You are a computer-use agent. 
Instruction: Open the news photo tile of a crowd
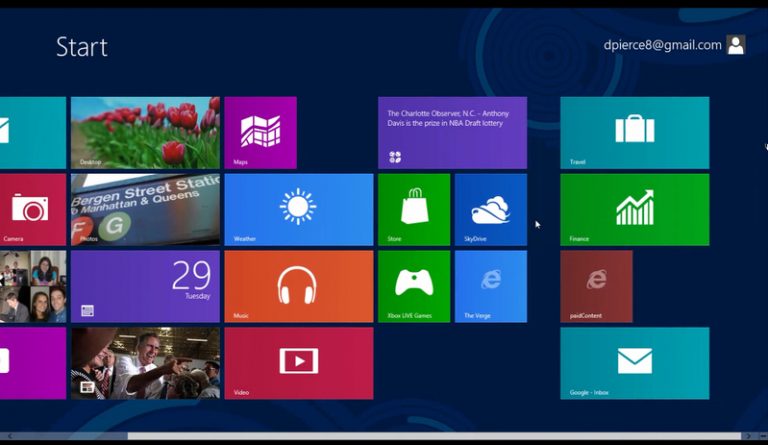tap(145, 363)
